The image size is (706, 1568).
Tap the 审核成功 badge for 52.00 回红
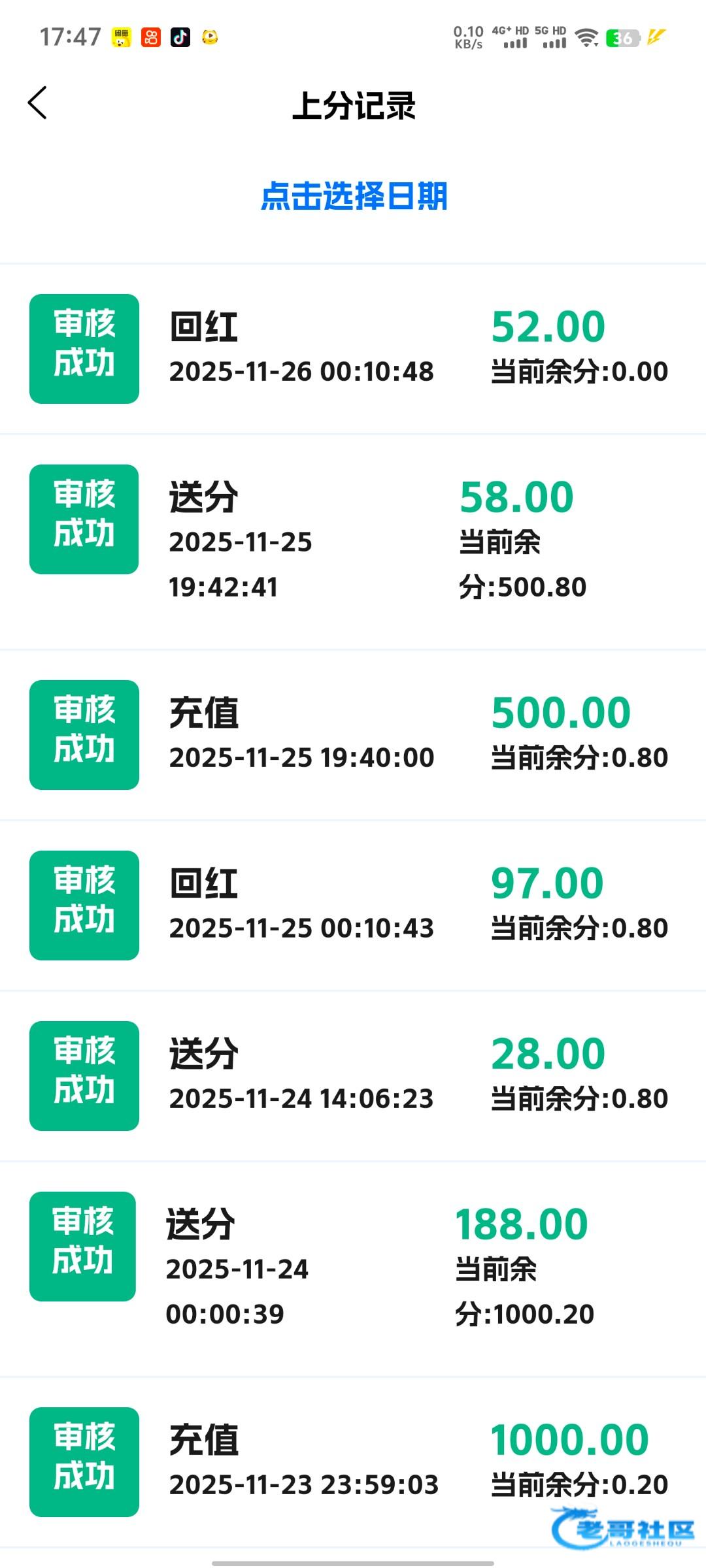84,349
